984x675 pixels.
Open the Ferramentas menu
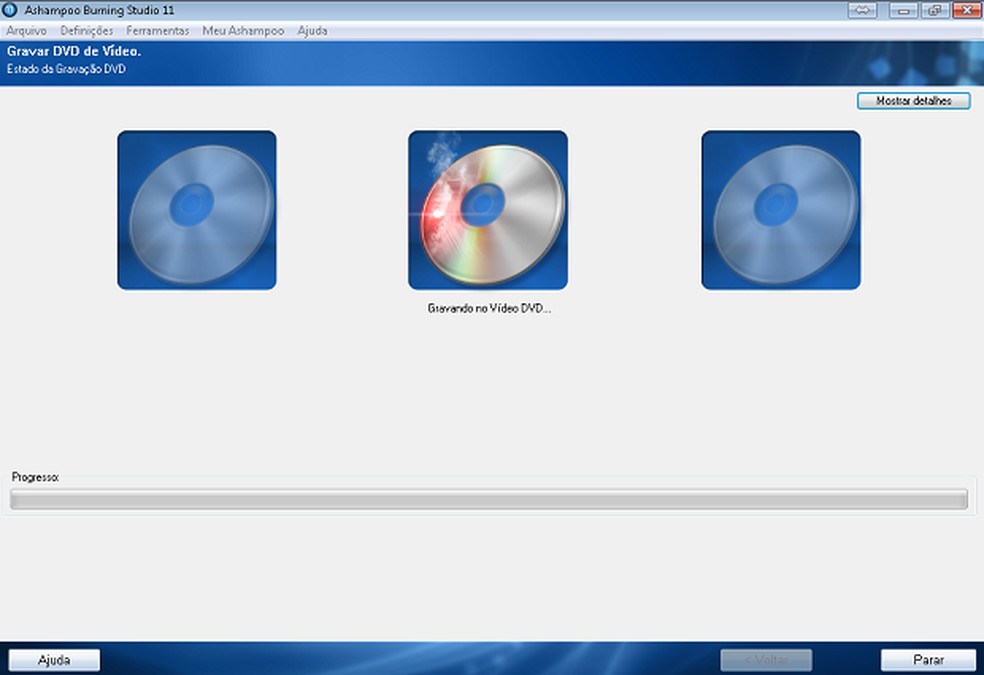(x=158, y=31)
